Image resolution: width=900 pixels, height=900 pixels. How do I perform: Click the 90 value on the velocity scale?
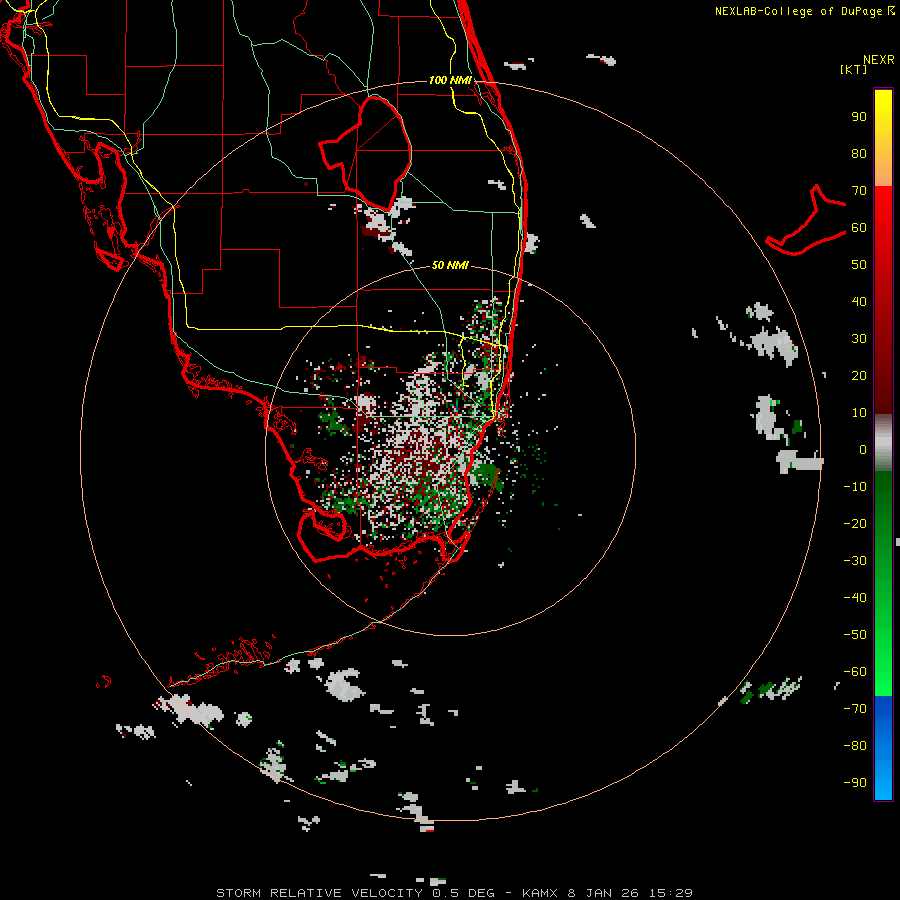pyautogui.click(x=859, y=117)
